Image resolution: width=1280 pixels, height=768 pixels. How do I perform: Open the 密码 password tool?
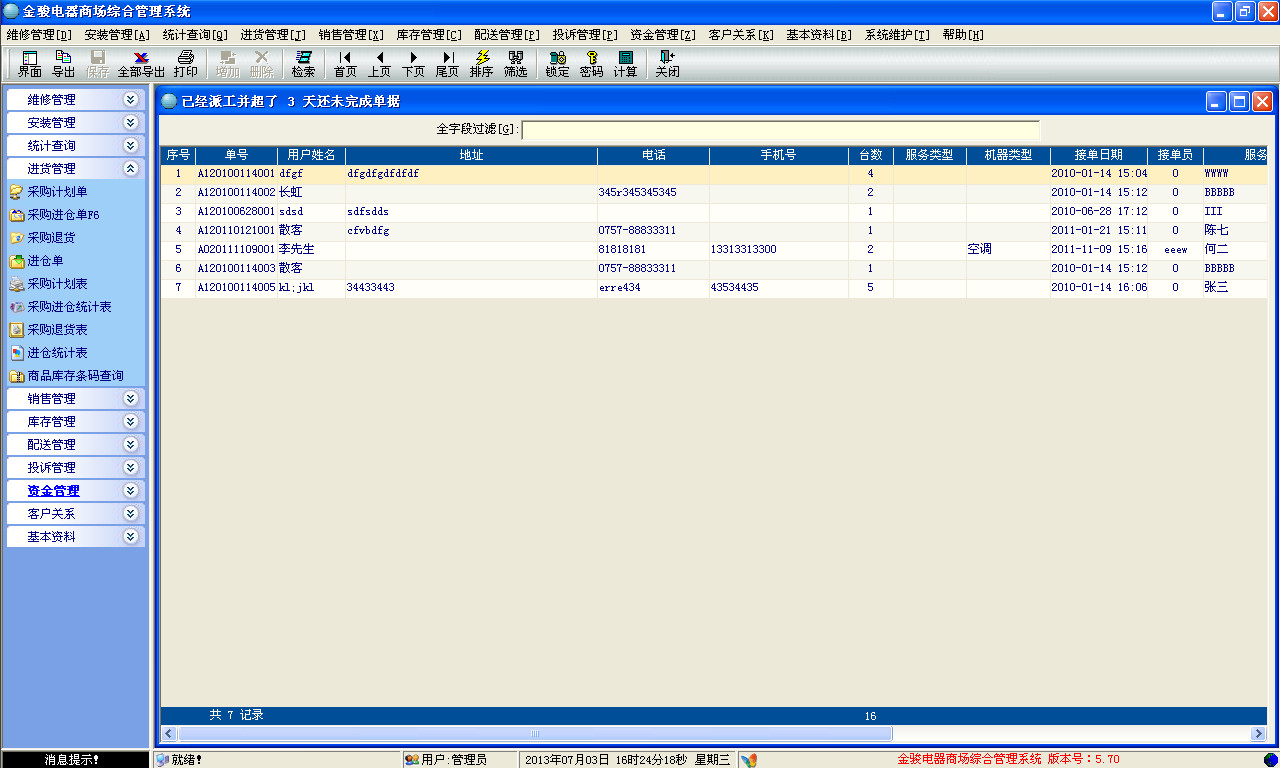coord(591,64)
